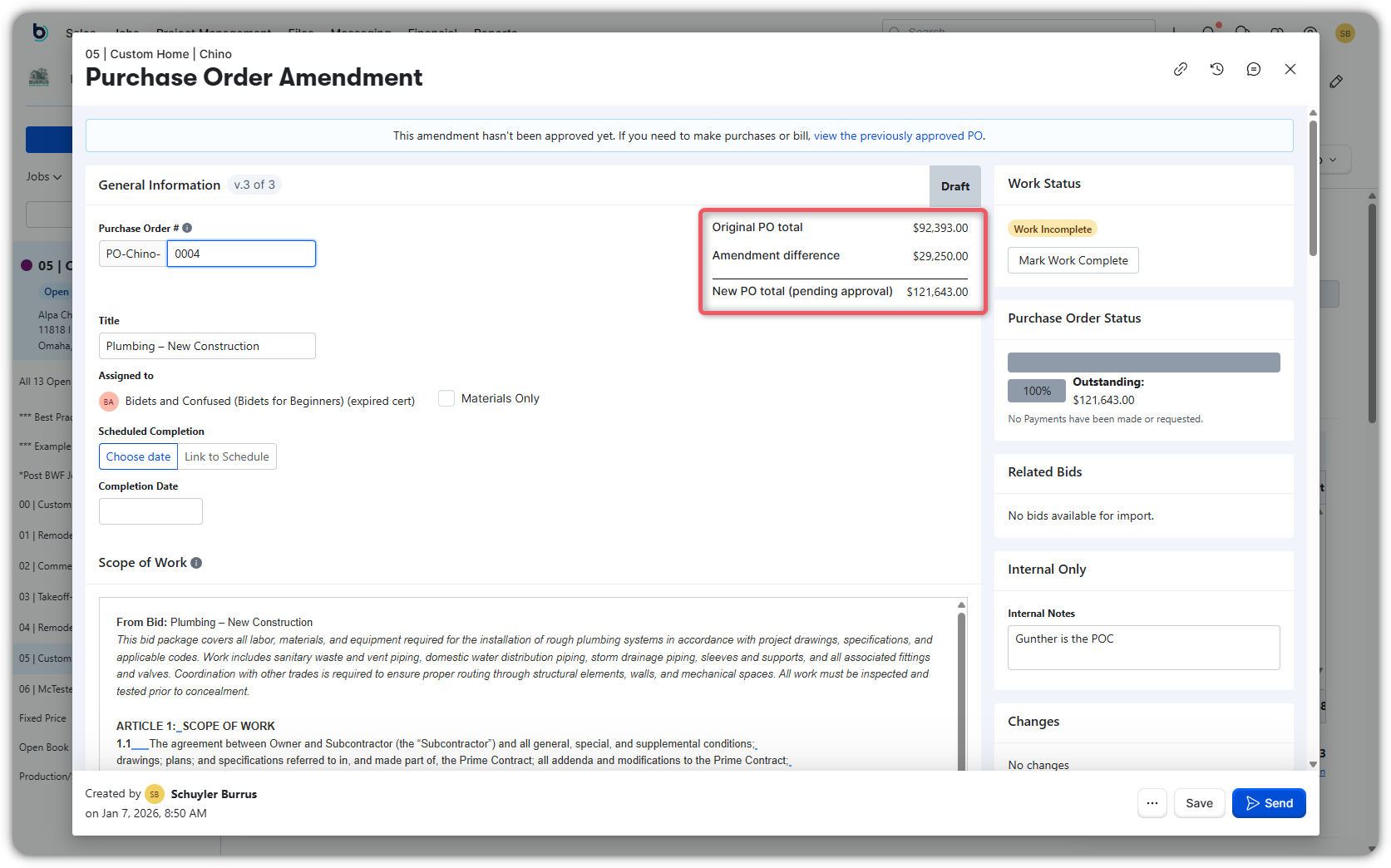The image size is (1391, 868).
Task: Open the three-dot more options button
Action: (x=1152, y=803)
